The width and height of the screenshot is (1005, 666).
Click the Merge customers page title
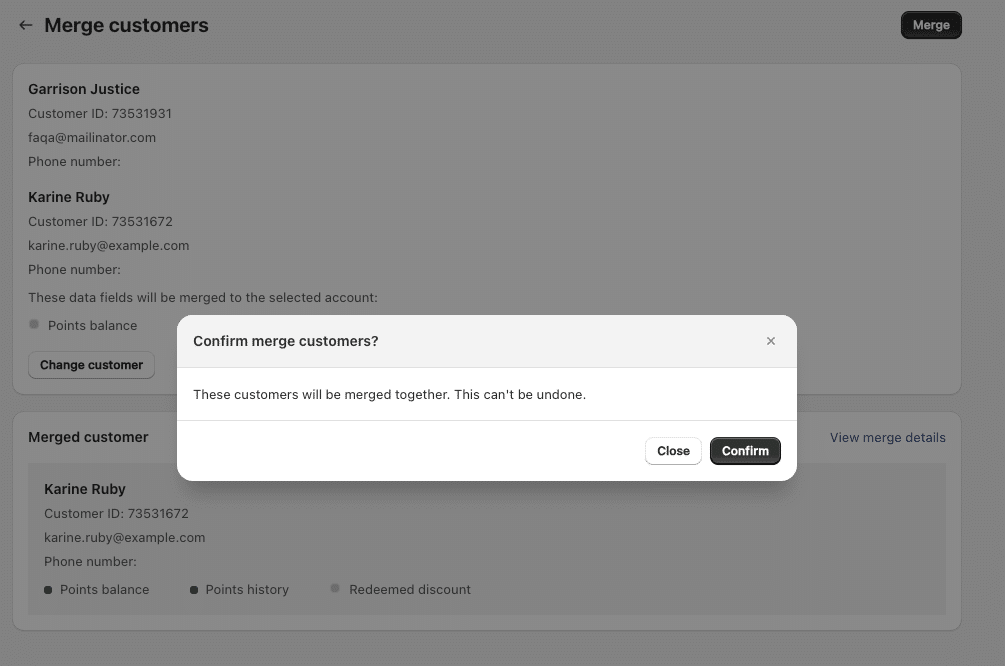[x=126, y=25]
